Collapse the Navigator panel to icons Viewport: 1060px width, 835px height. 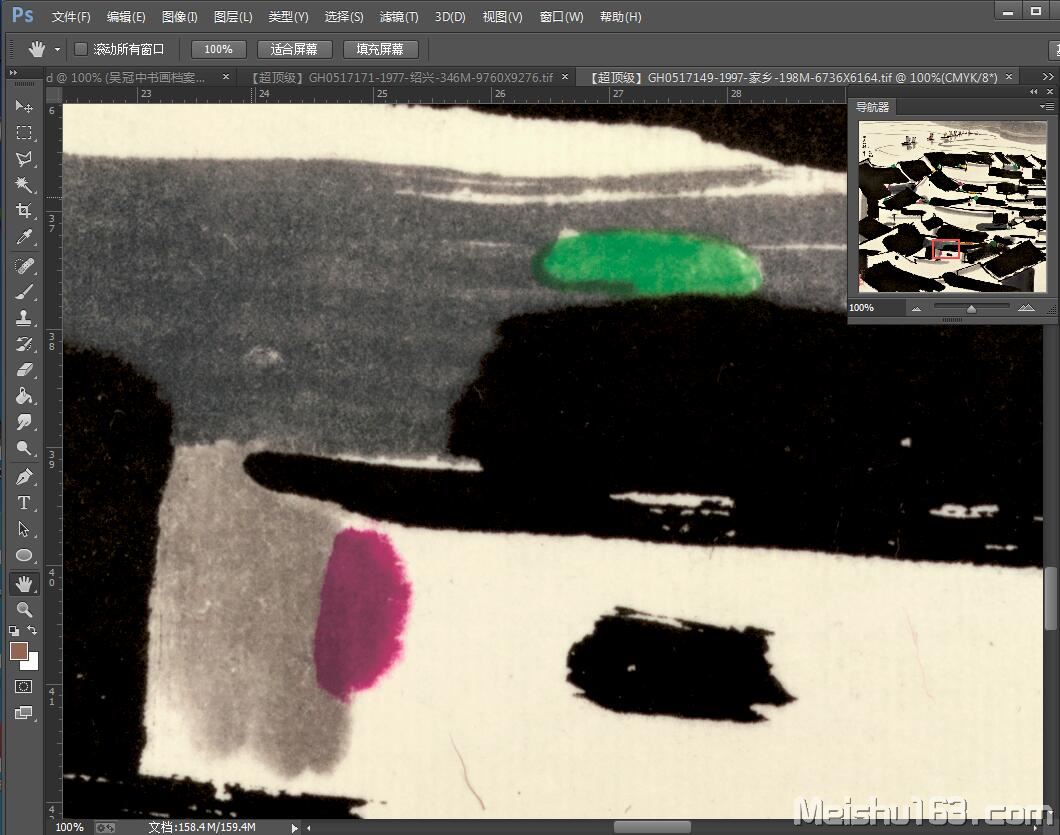pos(1034,91)
